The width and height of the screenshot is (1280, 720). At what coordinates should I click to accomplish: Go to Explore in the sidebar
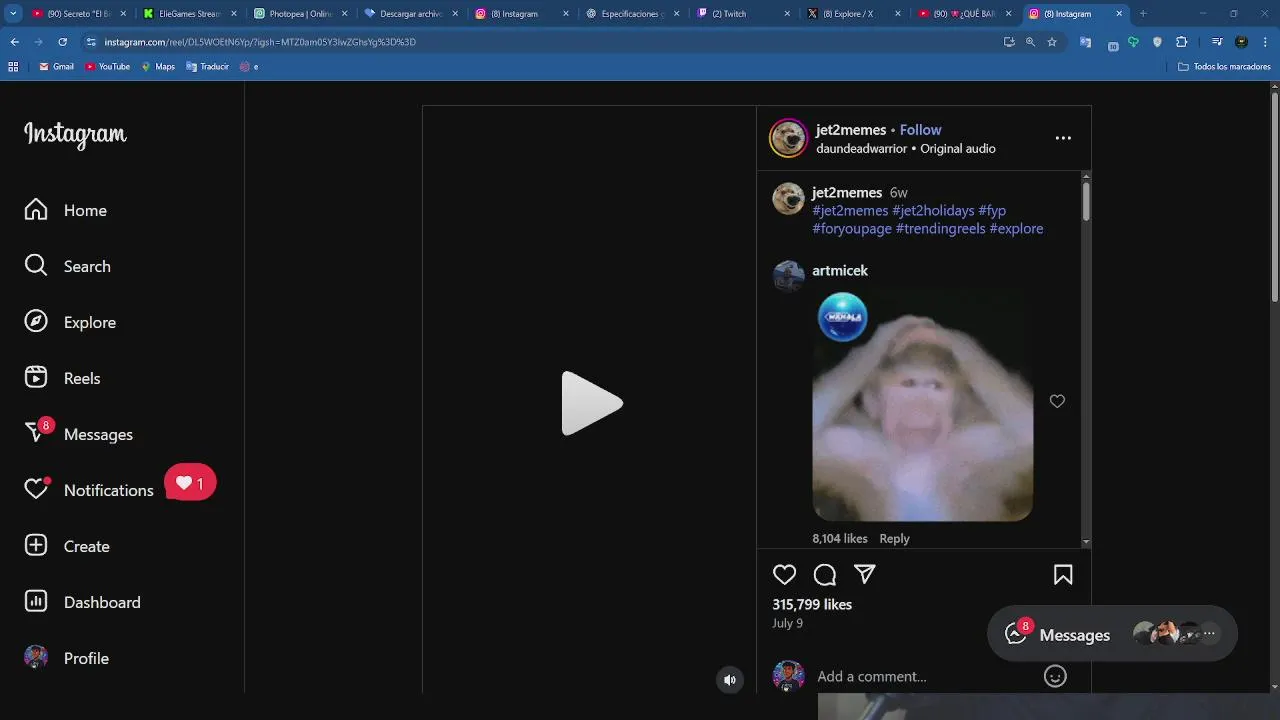pos(70,322)
